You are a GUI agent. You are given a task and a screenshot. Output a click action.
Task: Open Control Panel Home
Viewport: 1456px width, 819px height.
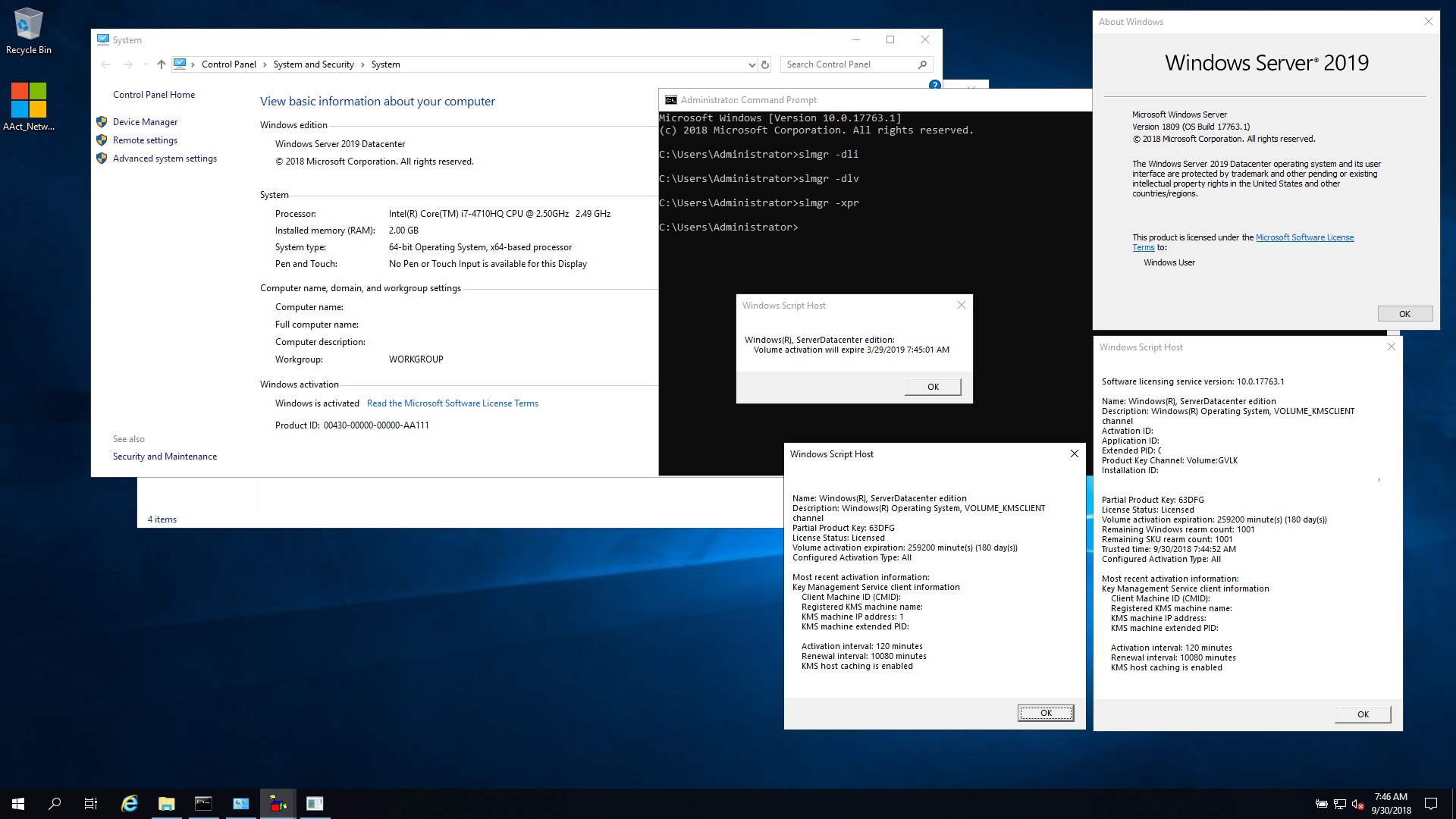154,95
